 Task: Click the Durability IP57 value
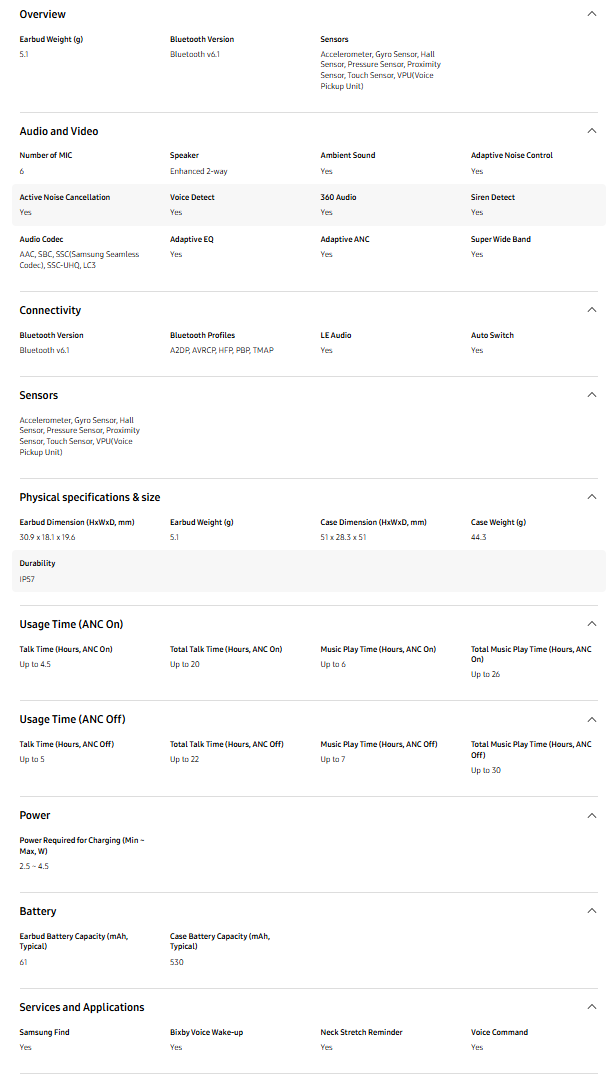pyautogui.click(x=27, y=579)
